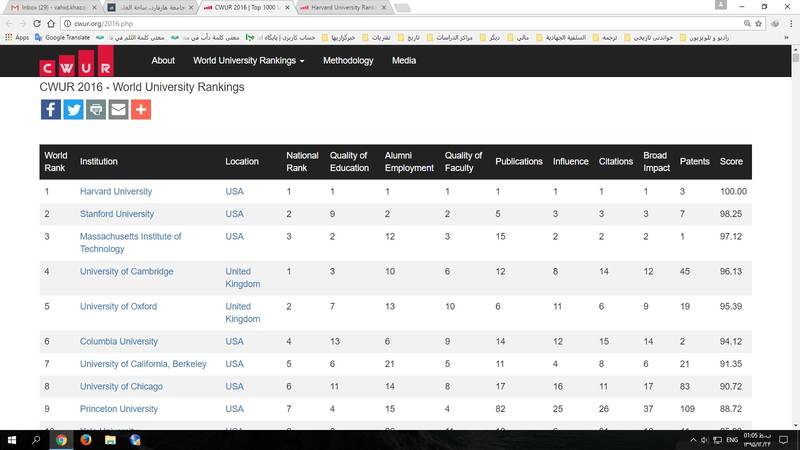Share page by email envelope icon
The image size is (800, 450).
pyautogui.click(x=118, y=109)
